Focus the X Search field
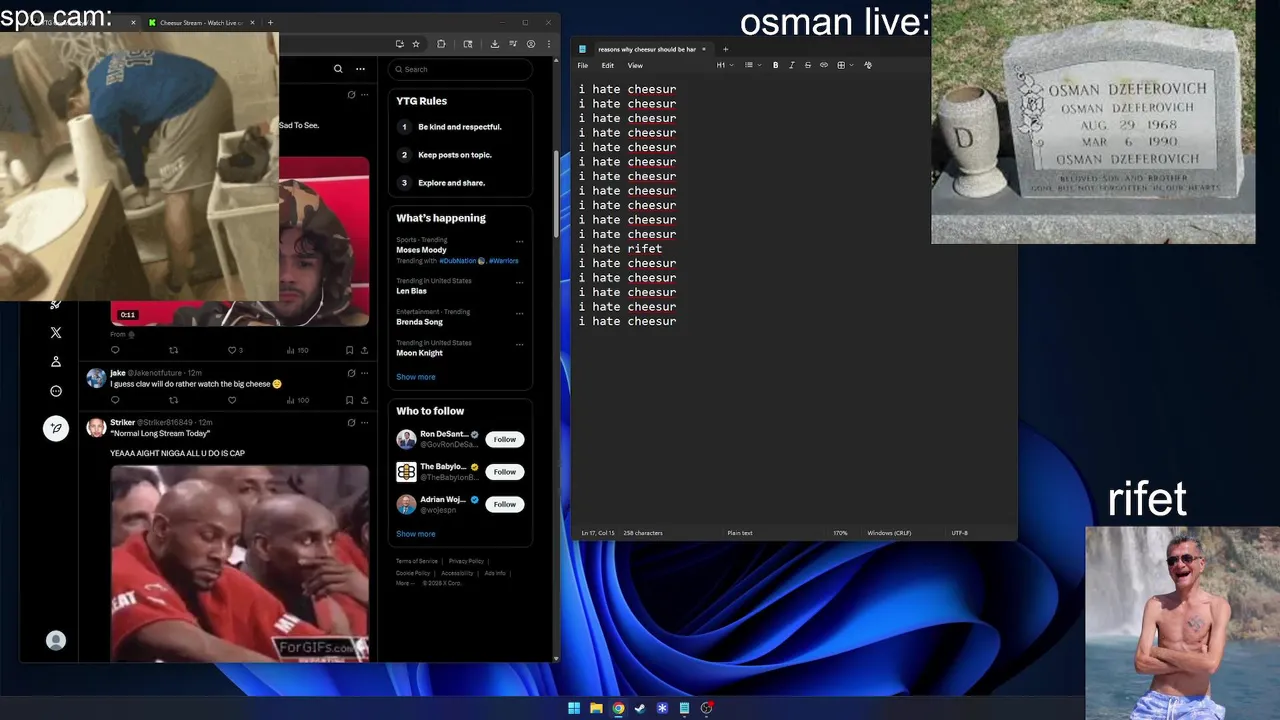This screenshot has width=1280, height=720. click(x=460, y=69)
